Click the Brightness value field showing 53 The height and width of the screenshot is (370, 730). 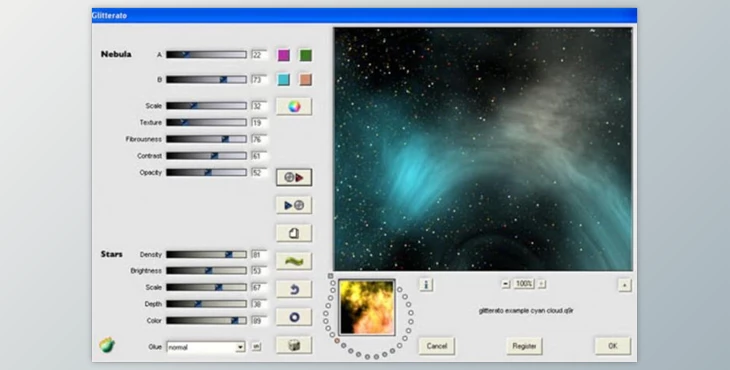point(259,271)
